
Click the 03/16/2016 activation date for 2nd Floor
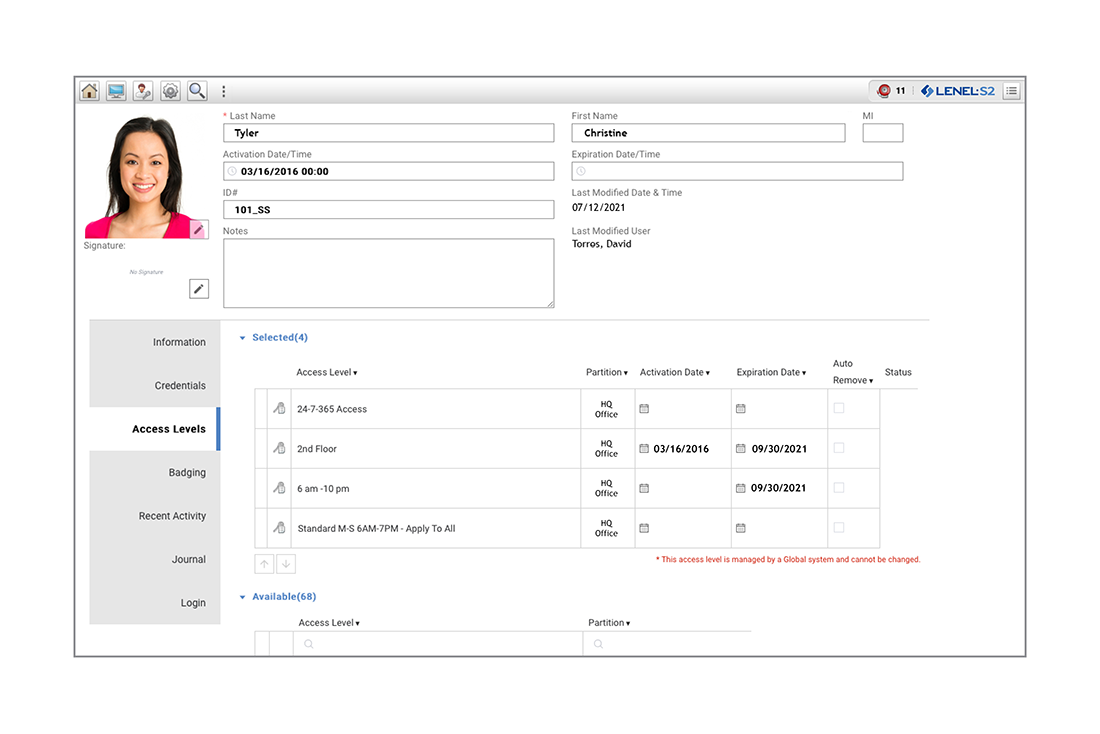pos(681,448)
